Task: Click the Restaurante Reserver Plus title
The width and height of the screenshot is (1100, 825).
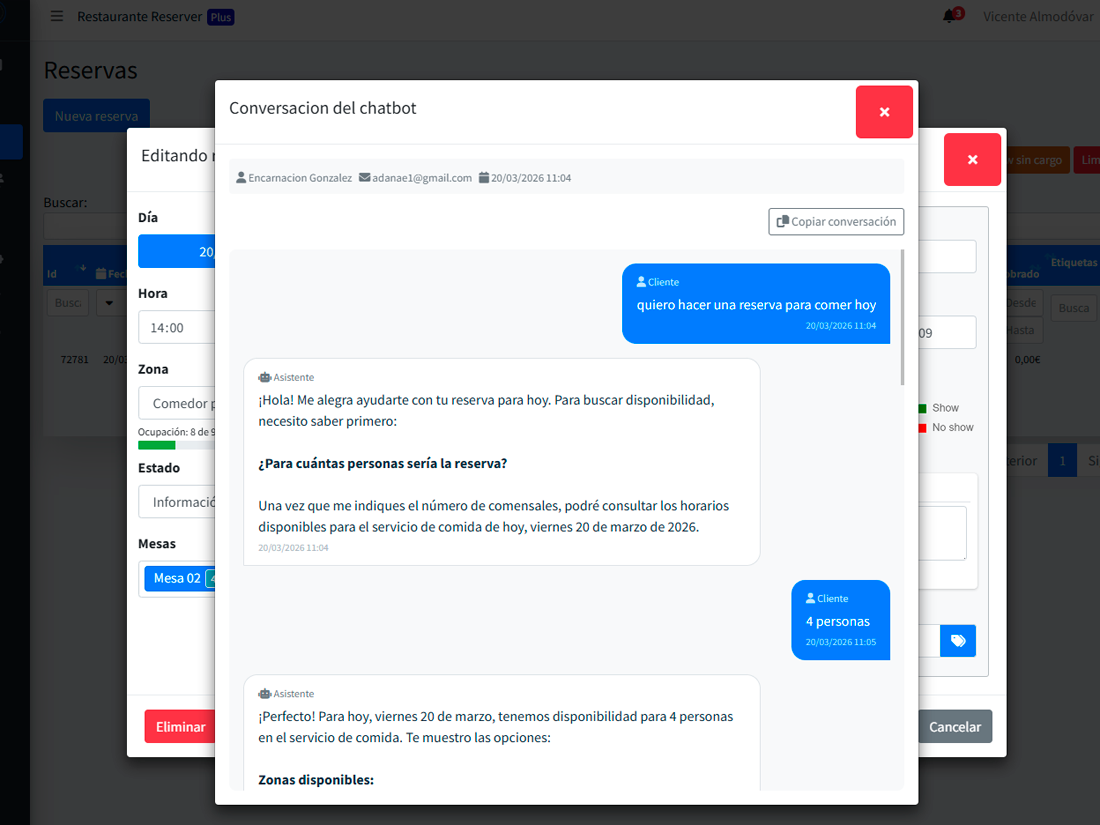Action: tap(140, 17)
